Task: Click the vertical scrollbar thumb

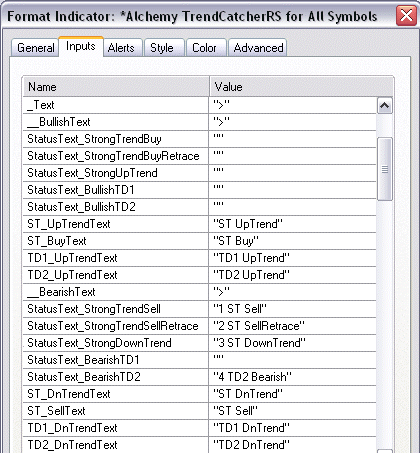Action: point(385,169)
